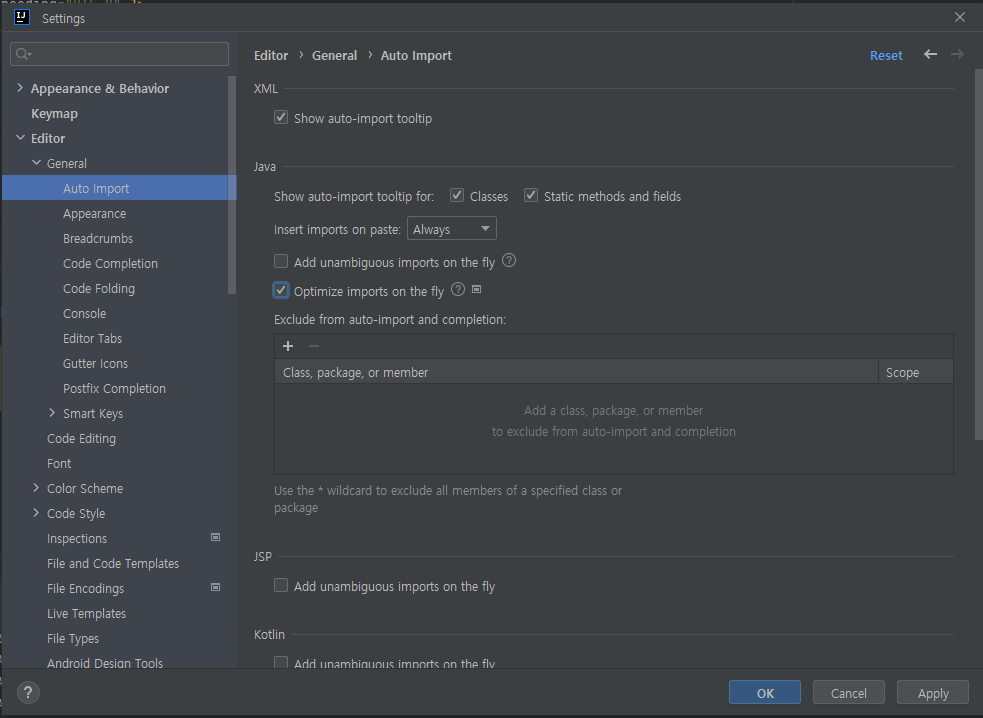Open Breadcrumbs settings
This screenshot has width=983, height=718.
click(x=98, y=238)
